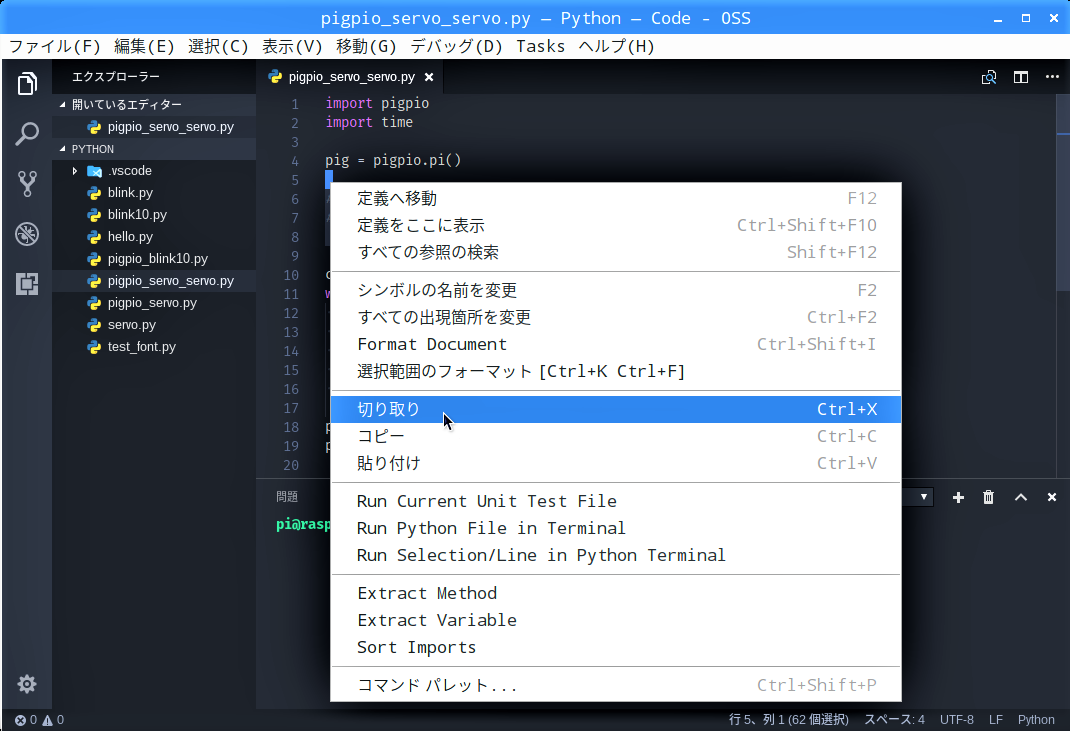Image resolution: width=1070 pixels, height=731 pixels.
Task: Open servo.py in the explorer
Action: click(154, 325)
